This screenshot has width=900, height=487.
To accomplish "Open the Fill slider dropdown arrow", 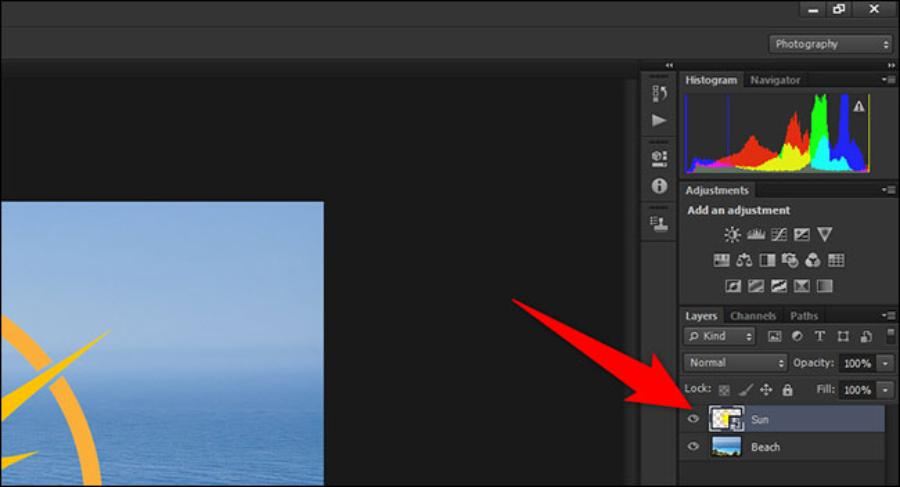I will pos(886,390).
